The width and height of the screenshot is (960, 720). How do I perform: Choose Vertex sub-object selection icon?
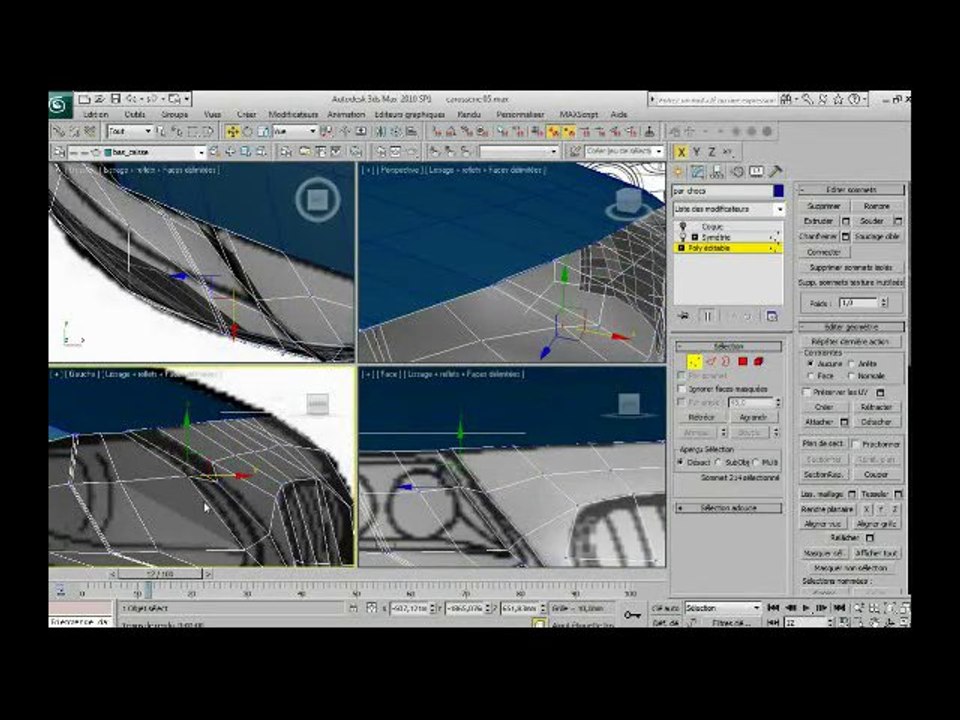(694, 362)
